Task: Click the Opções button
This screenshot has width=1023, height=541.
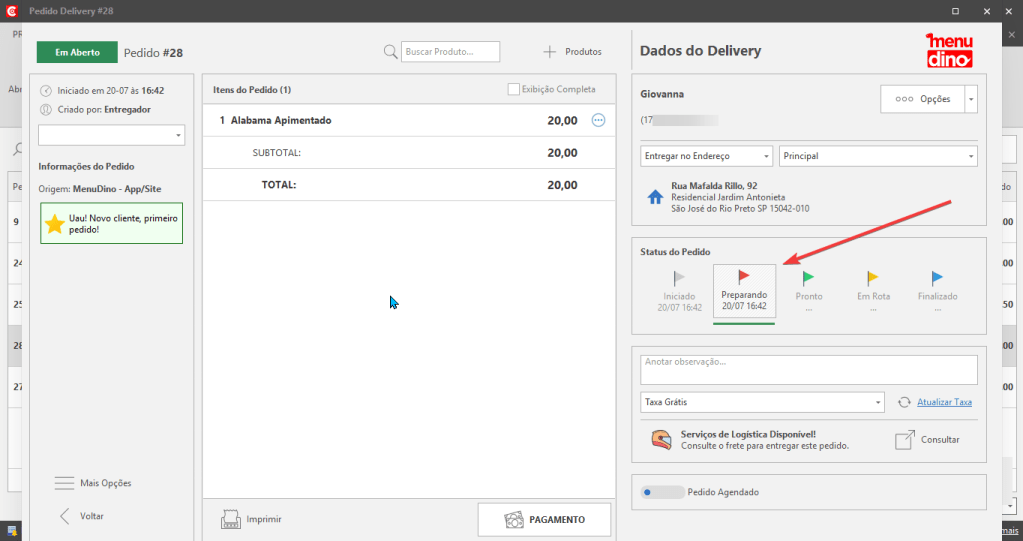Action: [x=923, y=99]
